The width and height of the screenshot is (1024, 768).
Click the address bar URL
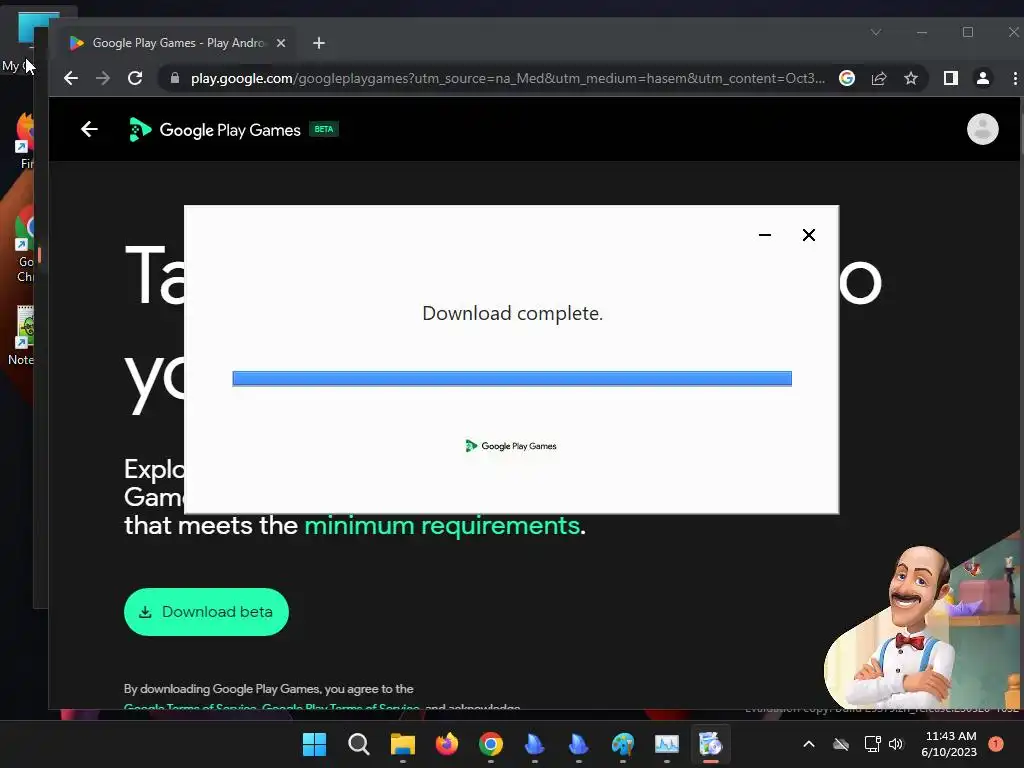[507, 78]
